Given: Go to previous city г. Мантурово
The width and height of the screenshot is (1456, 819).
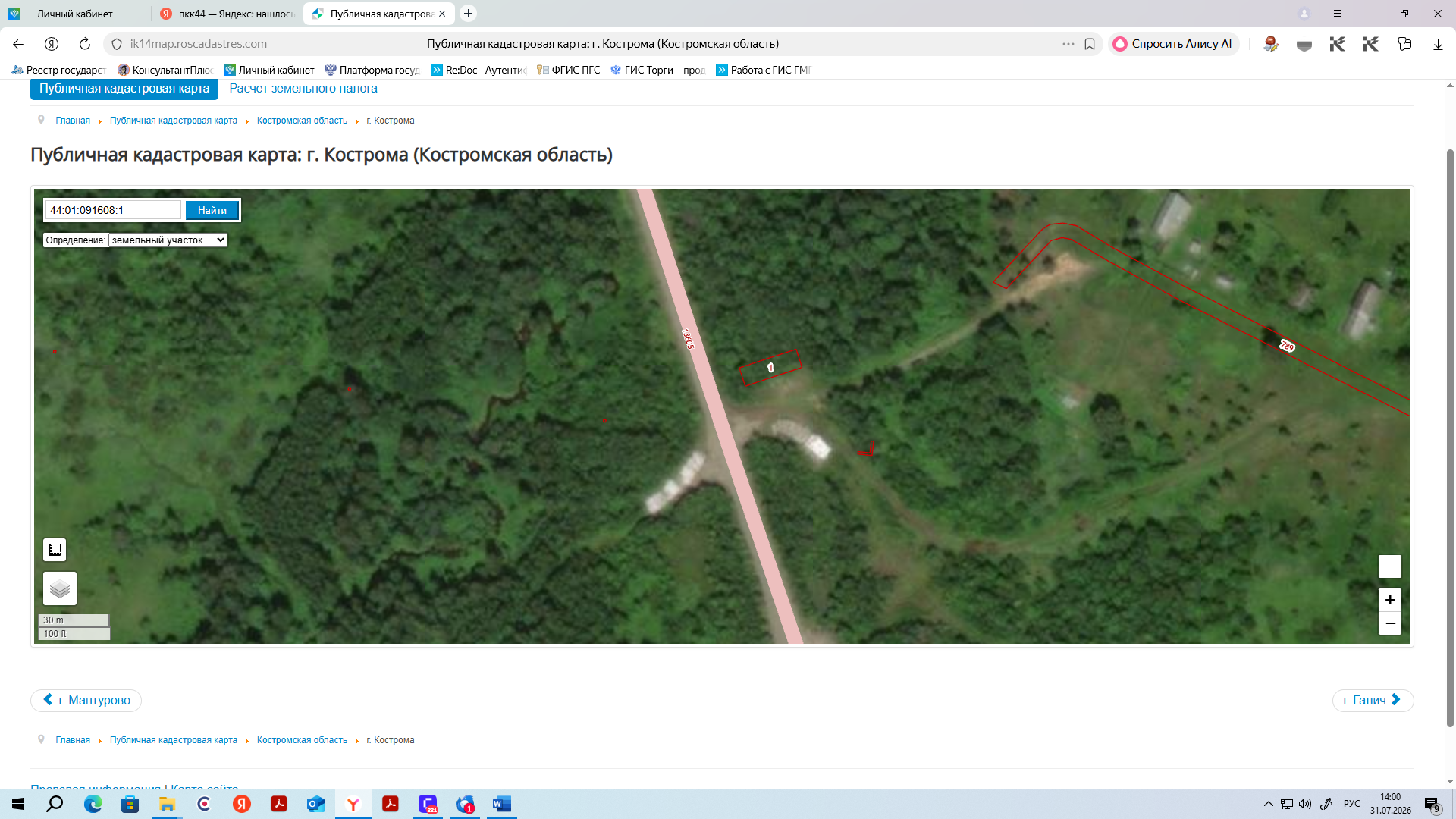Looking at the screenshot, I should click(x=86, y=700).
